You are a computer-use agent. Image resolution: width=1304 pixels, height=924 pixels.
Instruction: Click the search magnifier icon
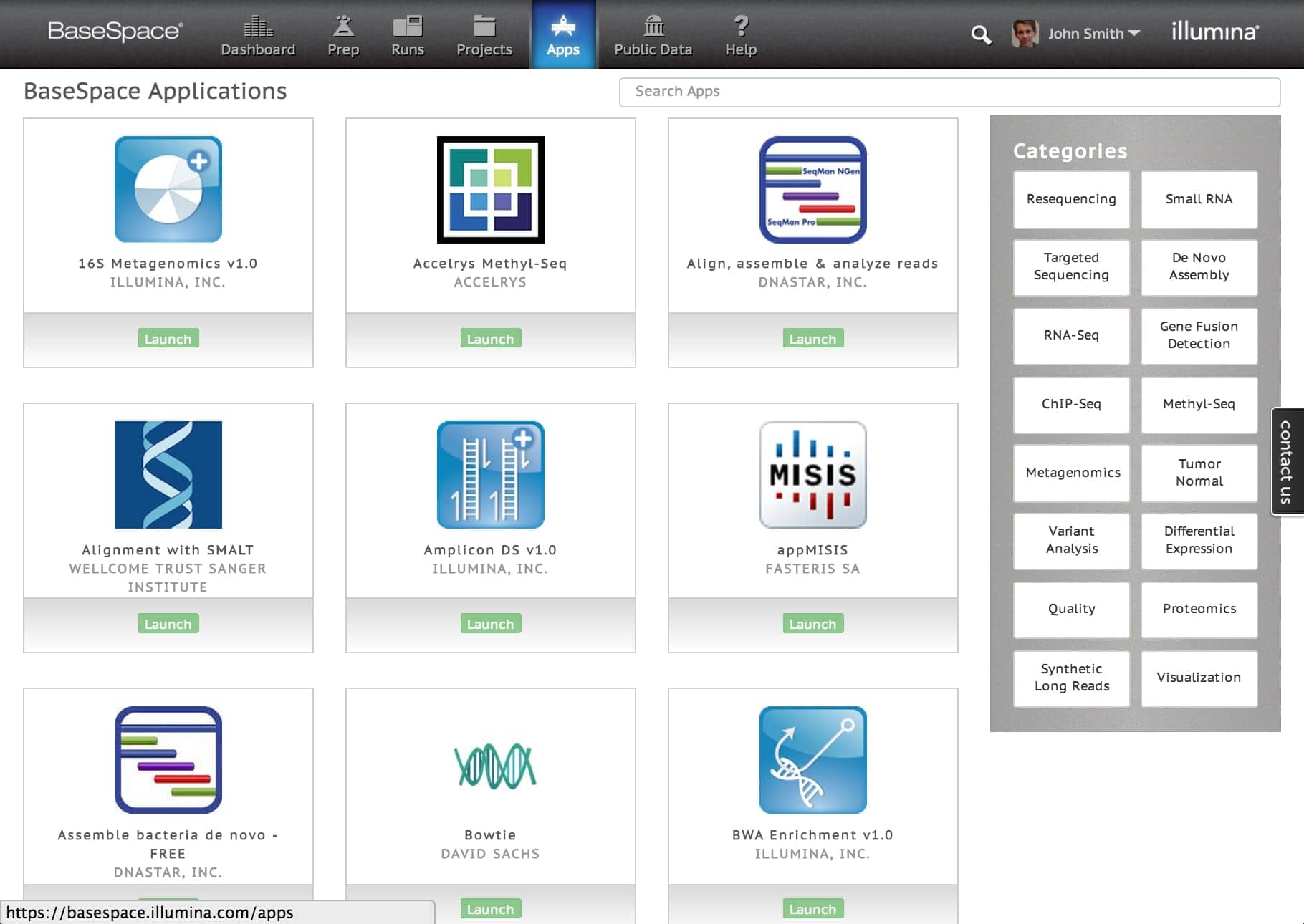pyautogui.click(x=981, y=34)
